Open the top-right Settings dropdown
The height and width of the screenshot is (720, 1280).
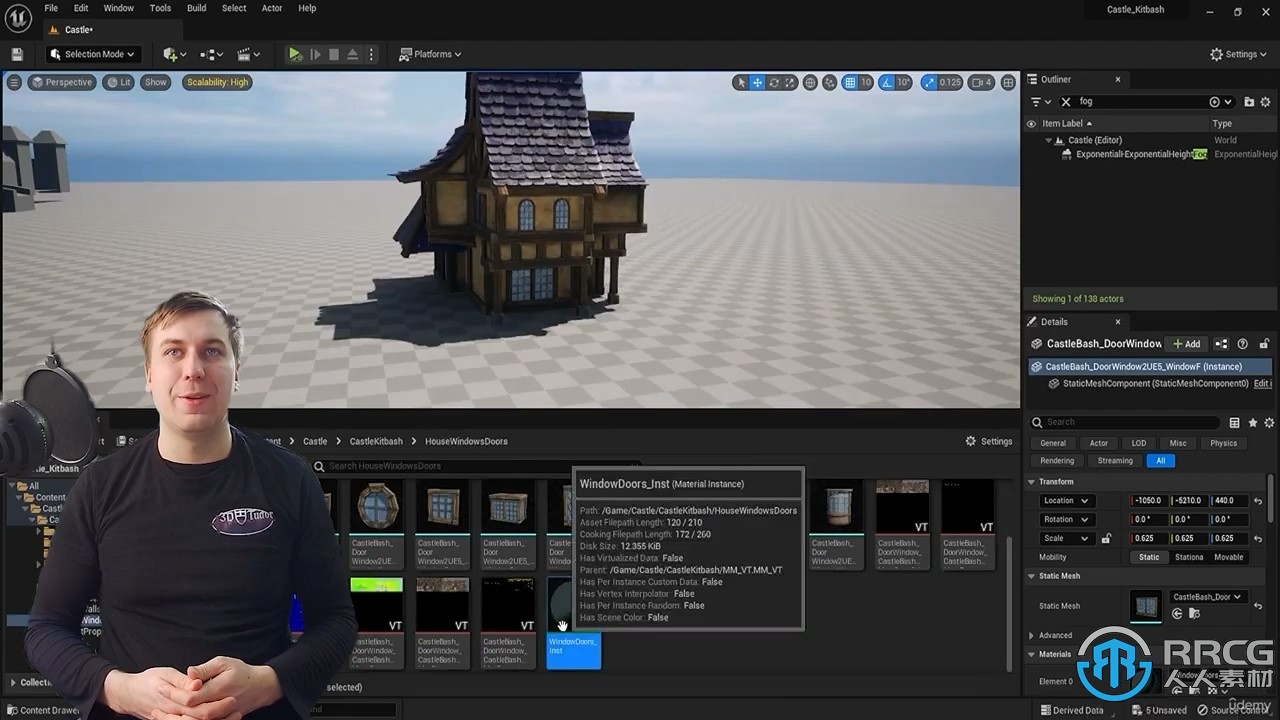point(1239,54)
